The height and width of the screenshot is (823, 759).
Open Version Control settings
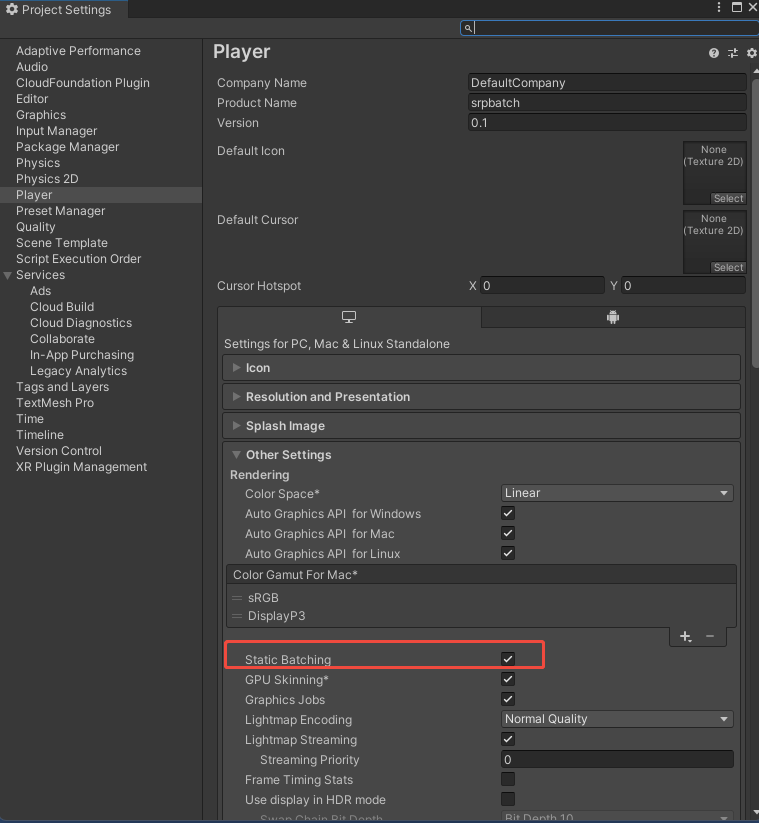pos(59,451)
